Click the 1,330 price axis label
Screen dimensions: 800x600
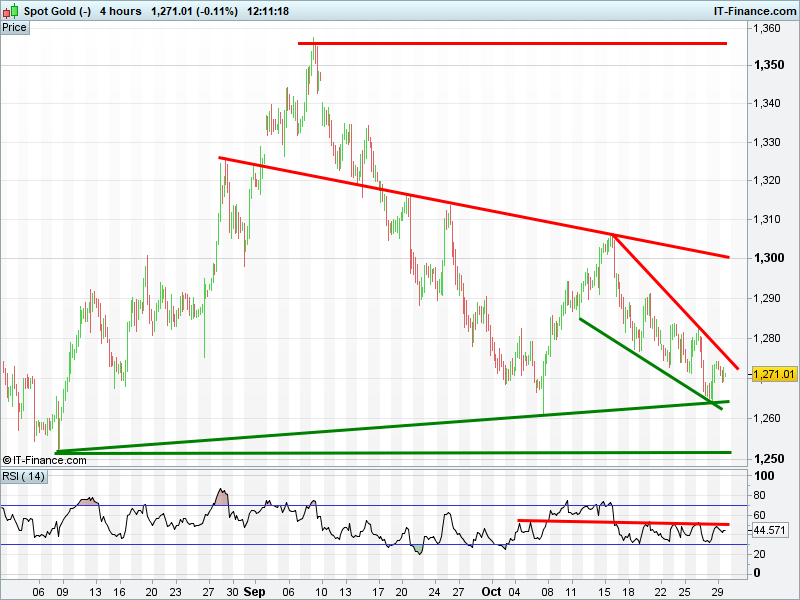click(767, 142)
